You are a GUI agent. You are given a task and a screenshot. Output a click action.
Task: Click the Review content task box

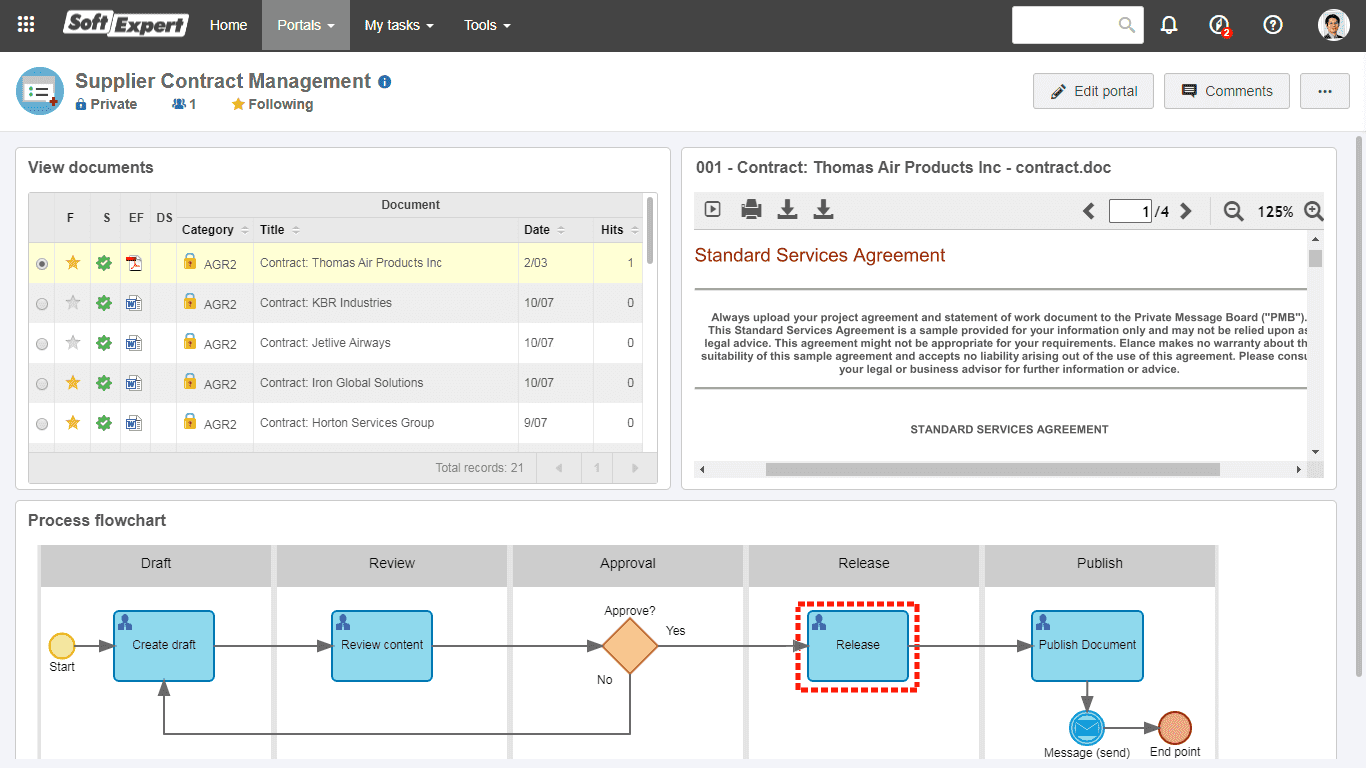[x=382, y=646]
